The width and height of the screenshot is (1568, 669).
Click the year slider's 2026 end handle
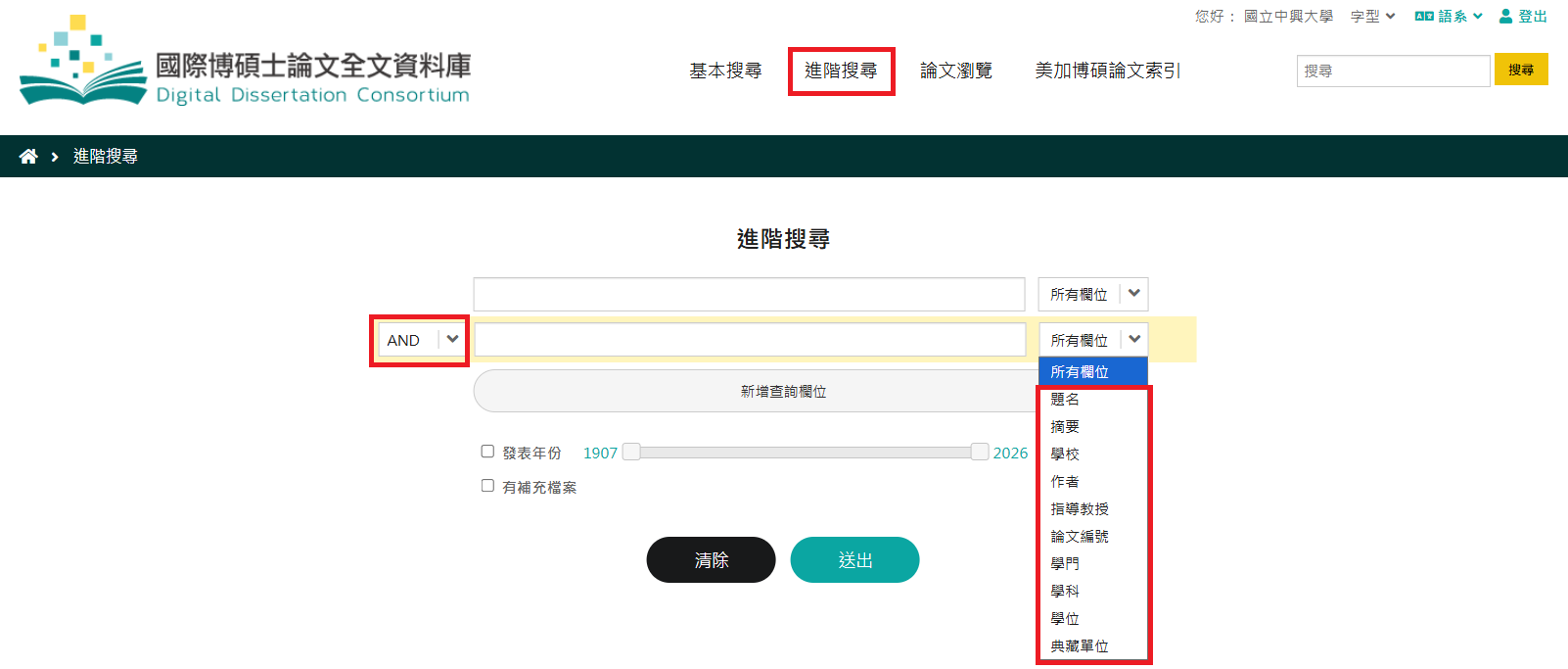pos(980,452)
